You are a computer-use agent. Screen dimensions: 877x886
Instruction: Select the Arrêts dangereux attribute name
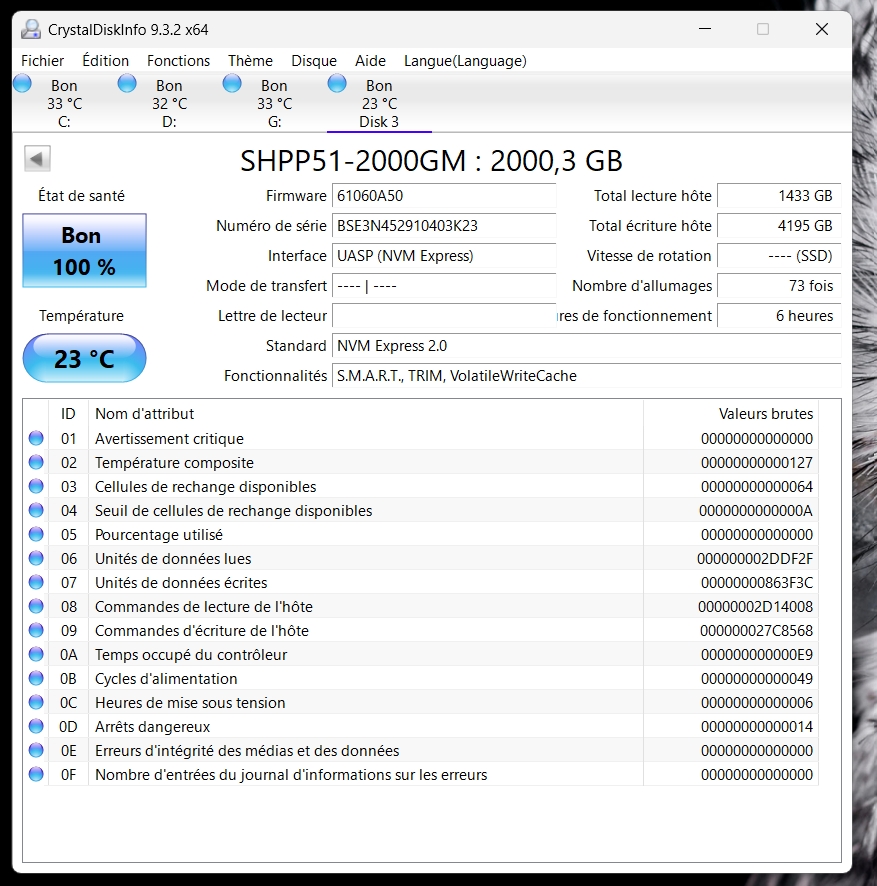coord(153,727)
